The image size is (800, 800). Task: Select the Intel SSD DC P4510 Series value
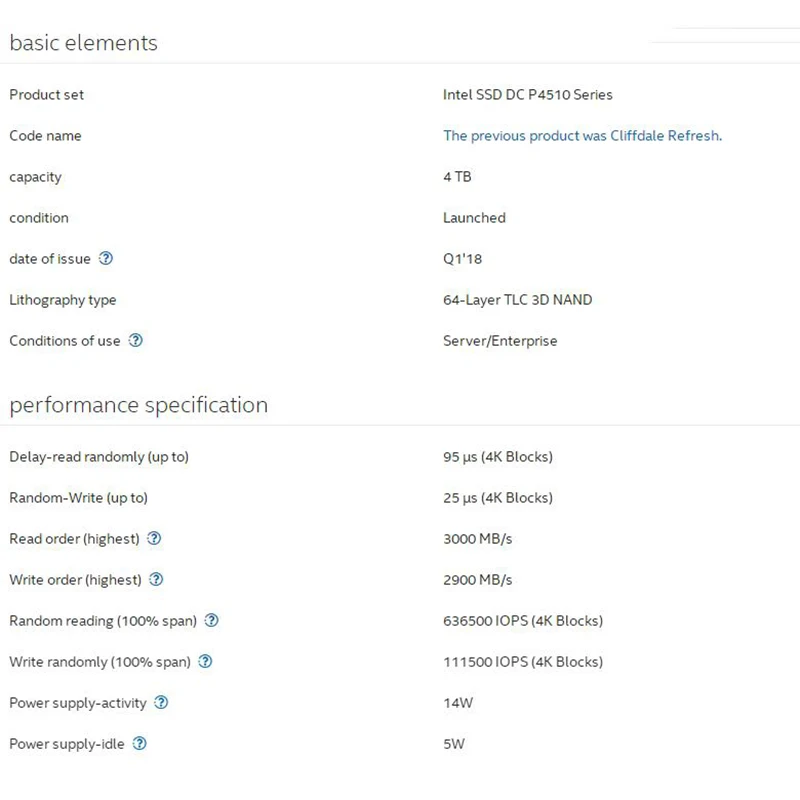(528, 95)
